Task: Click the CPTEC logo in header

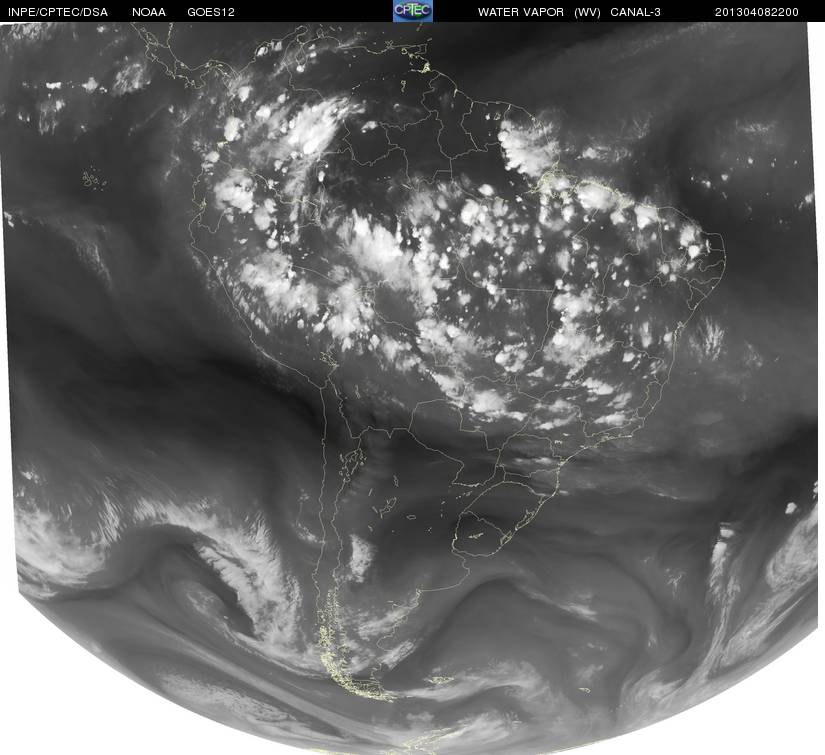Action: click(x=413, y=11)
